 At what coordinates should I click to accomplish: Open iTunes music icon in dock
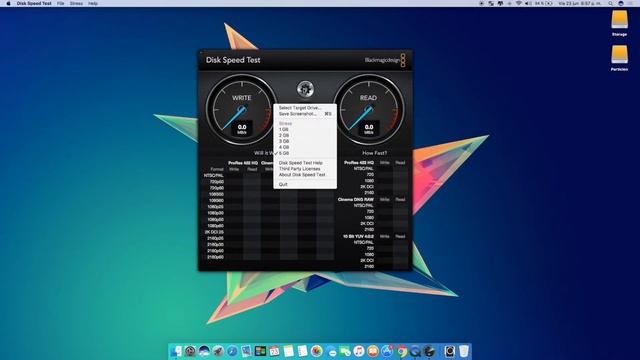pyautogui.click(x=359, y=351)
